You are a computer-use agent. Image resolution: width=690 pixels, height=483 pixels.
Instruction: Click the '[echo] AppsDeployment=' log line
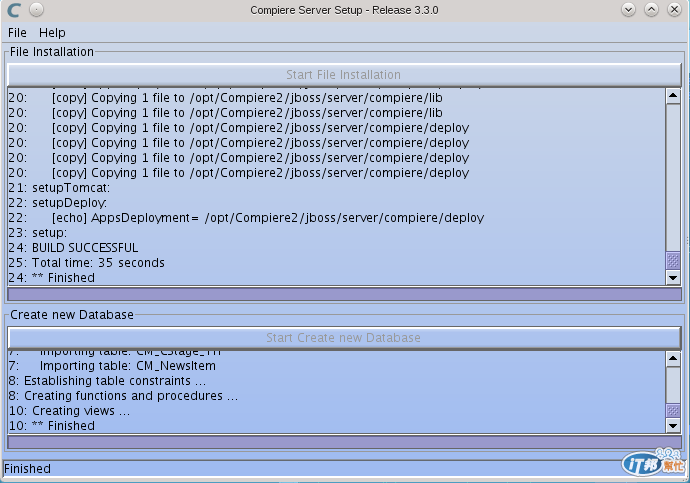(x=246, y=218)
